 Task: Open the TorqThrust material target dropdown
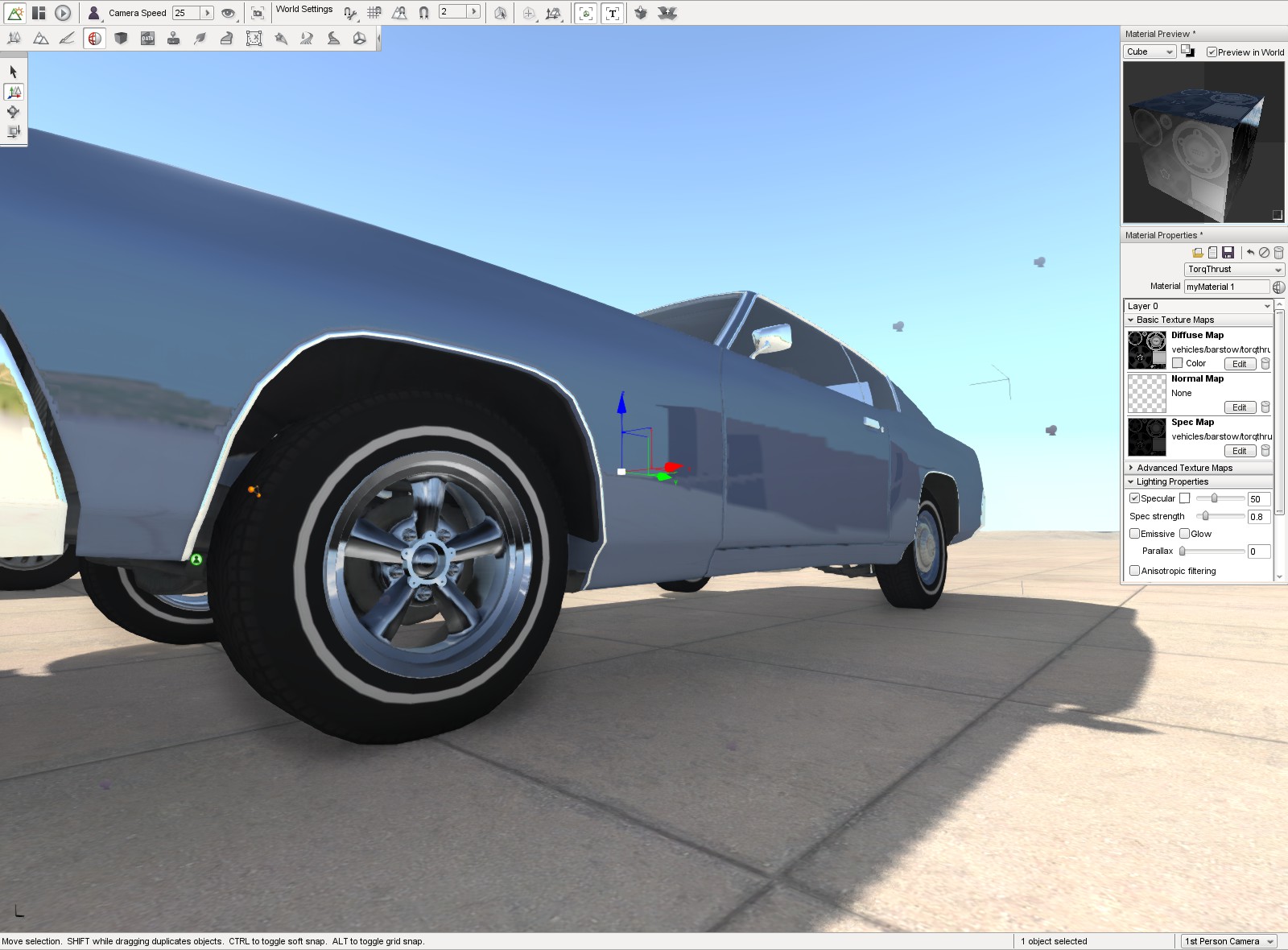pyautogui.click(x=1234, y=270)
